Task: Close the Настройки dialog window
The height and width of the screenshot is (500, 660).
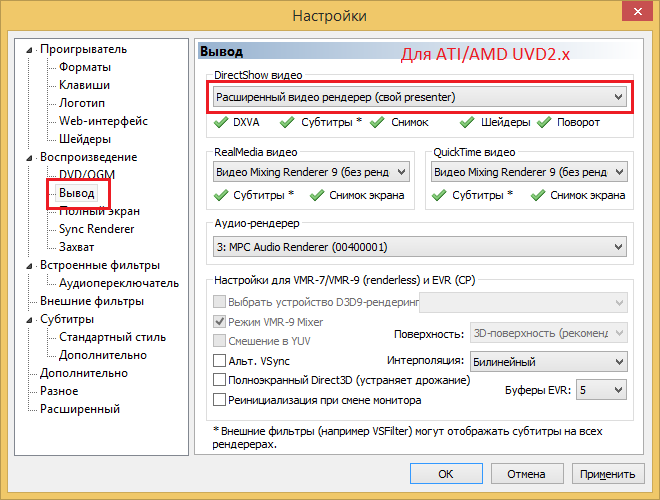Action: click(637, 11)
